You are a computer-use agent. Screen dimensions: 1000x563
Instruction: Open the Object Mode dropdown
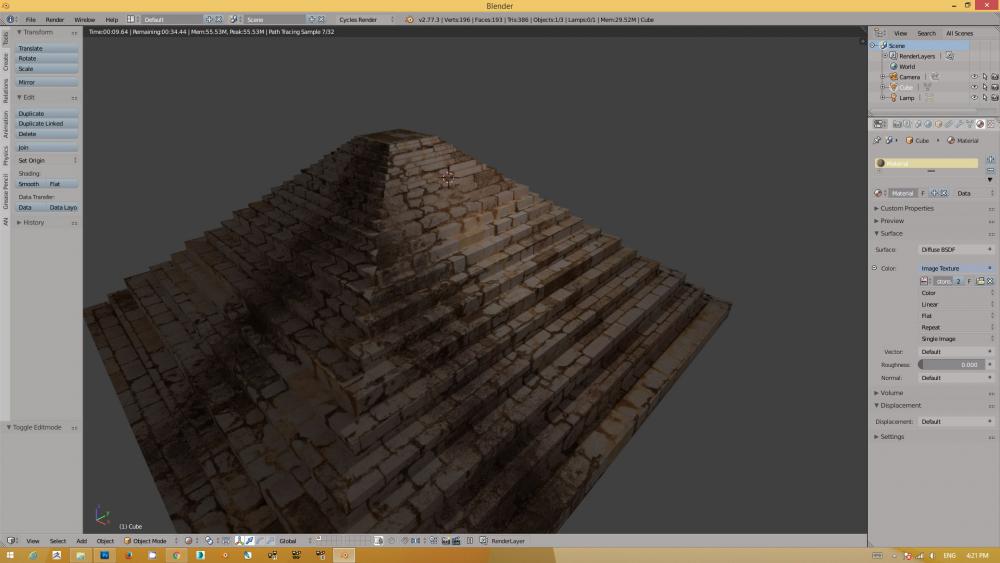tap(148, 541)
